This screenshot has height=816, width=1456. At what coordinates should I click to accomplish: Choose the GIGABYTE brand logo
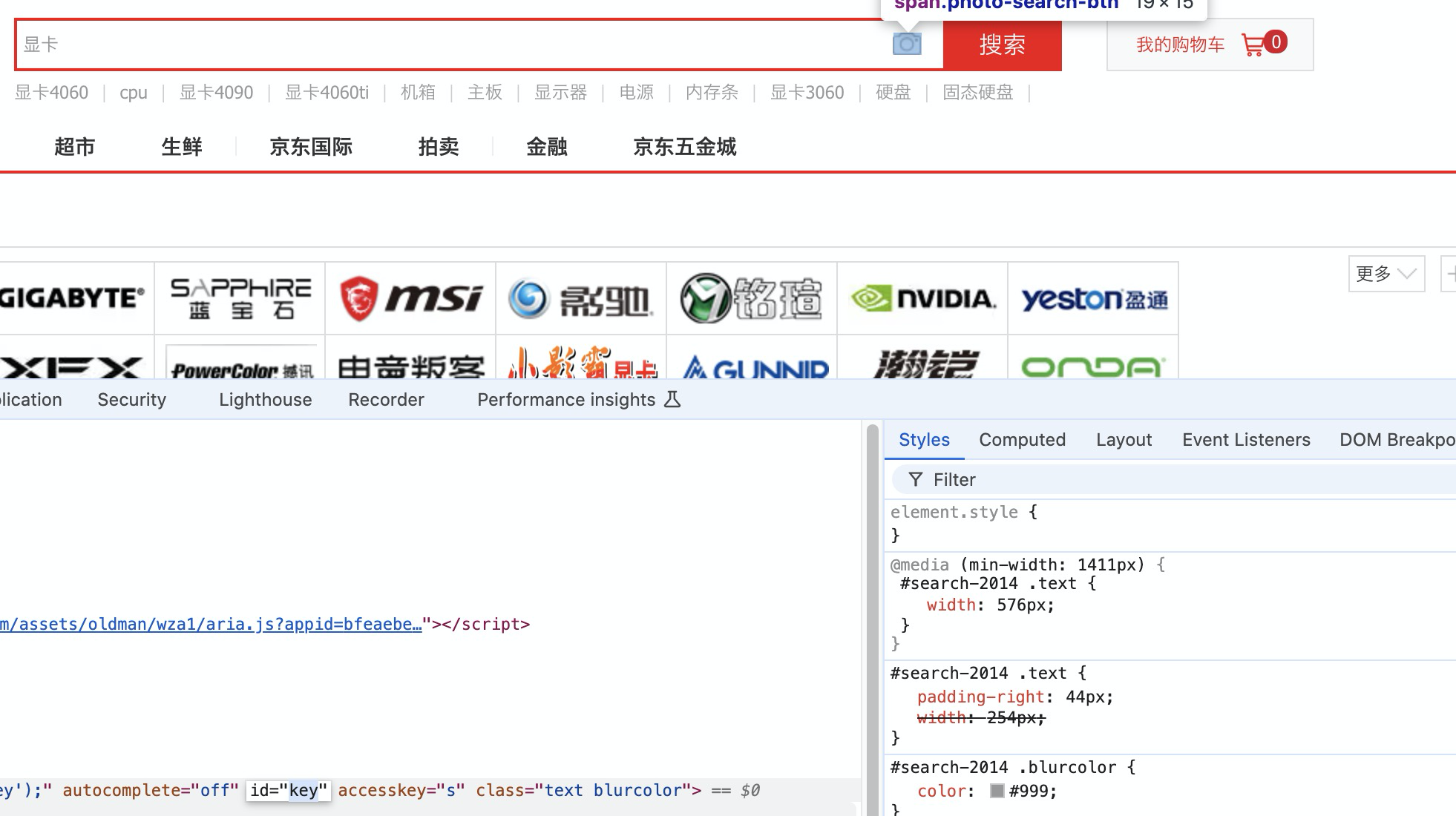(x=72, y=298)
